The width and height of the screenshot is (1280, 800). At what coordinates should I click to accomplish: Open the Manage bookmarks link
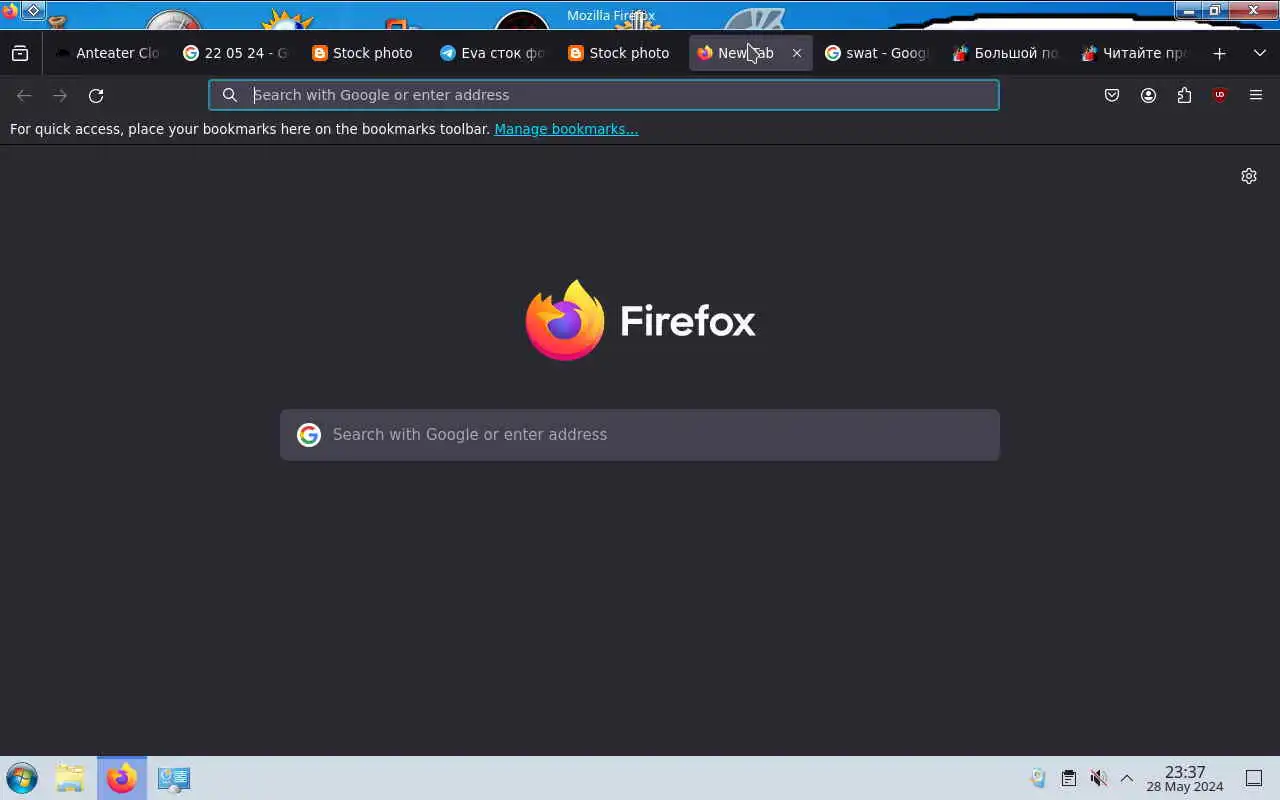tap(566, 129)
